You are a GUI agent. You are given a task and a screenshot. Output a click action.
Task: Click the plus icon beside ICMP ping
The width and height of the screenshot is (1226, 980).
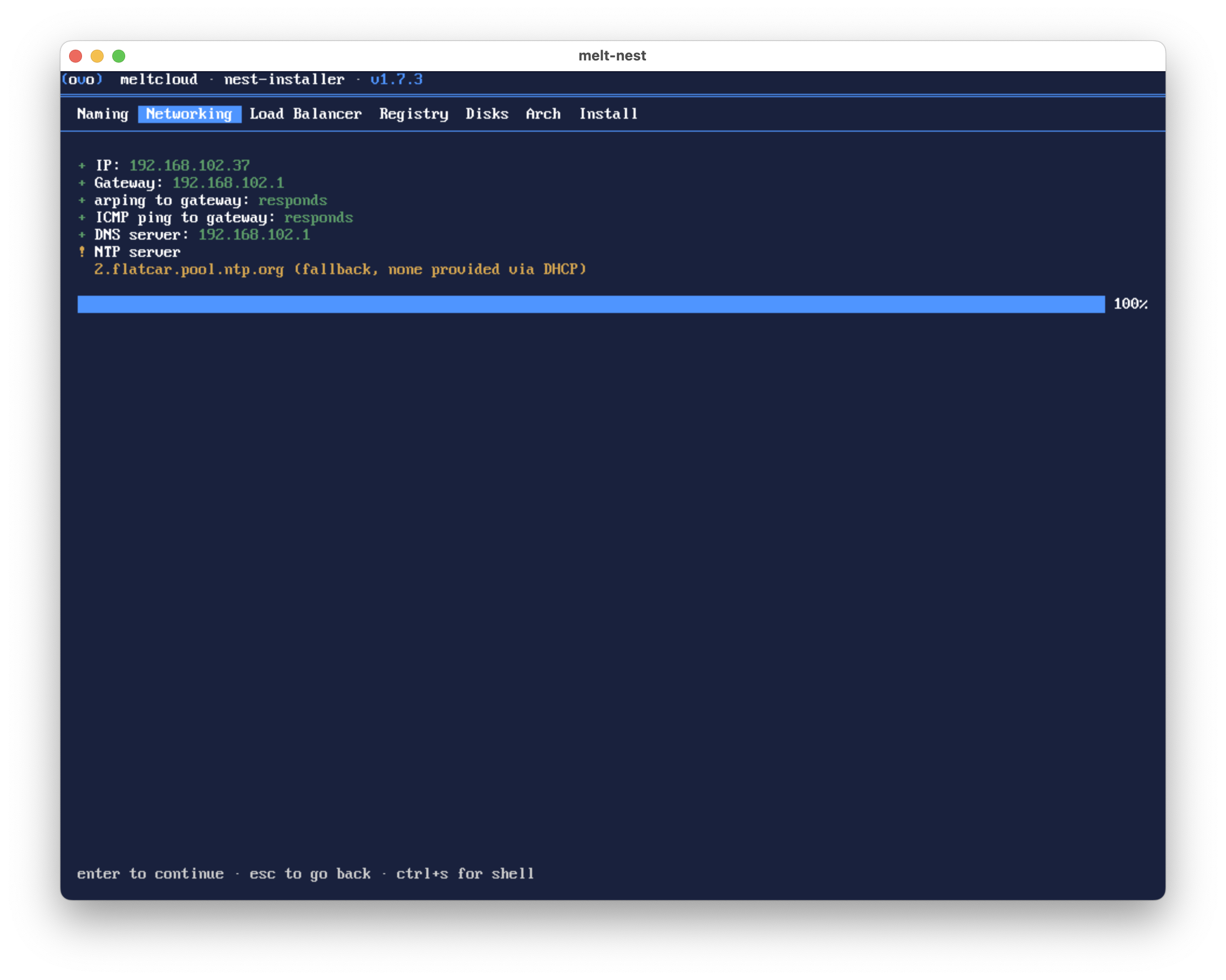click(82, 217)
